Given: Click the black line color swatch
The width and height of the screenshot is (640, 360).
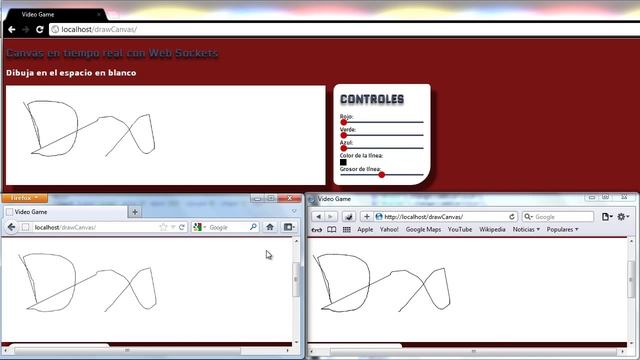Looking at the screenshot, I should tap(343, 162).
